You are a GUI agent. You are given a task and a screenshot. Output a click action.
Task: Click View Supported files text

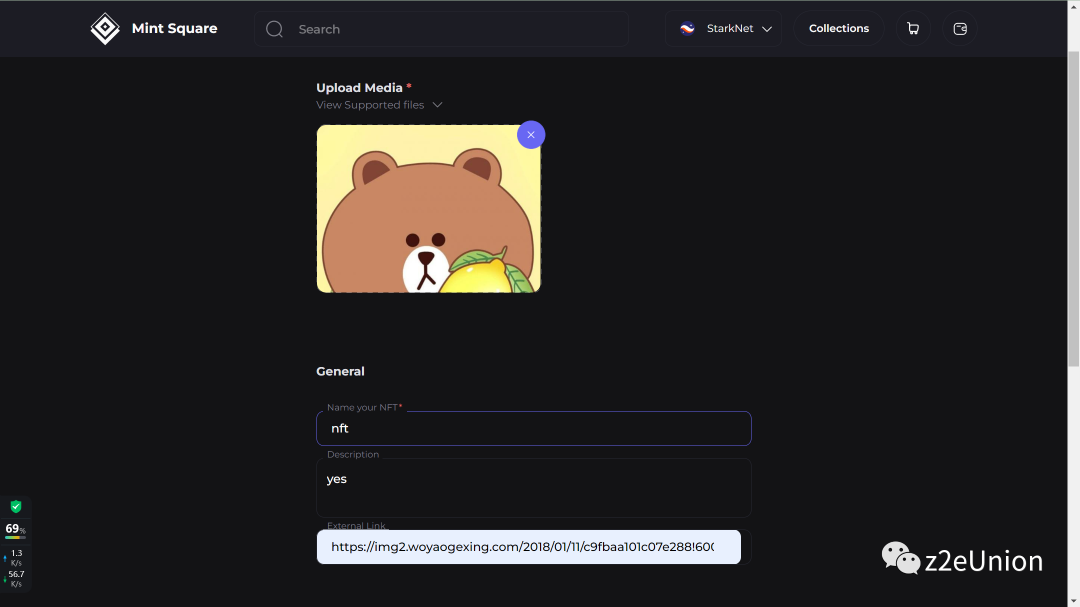point(370,105)
